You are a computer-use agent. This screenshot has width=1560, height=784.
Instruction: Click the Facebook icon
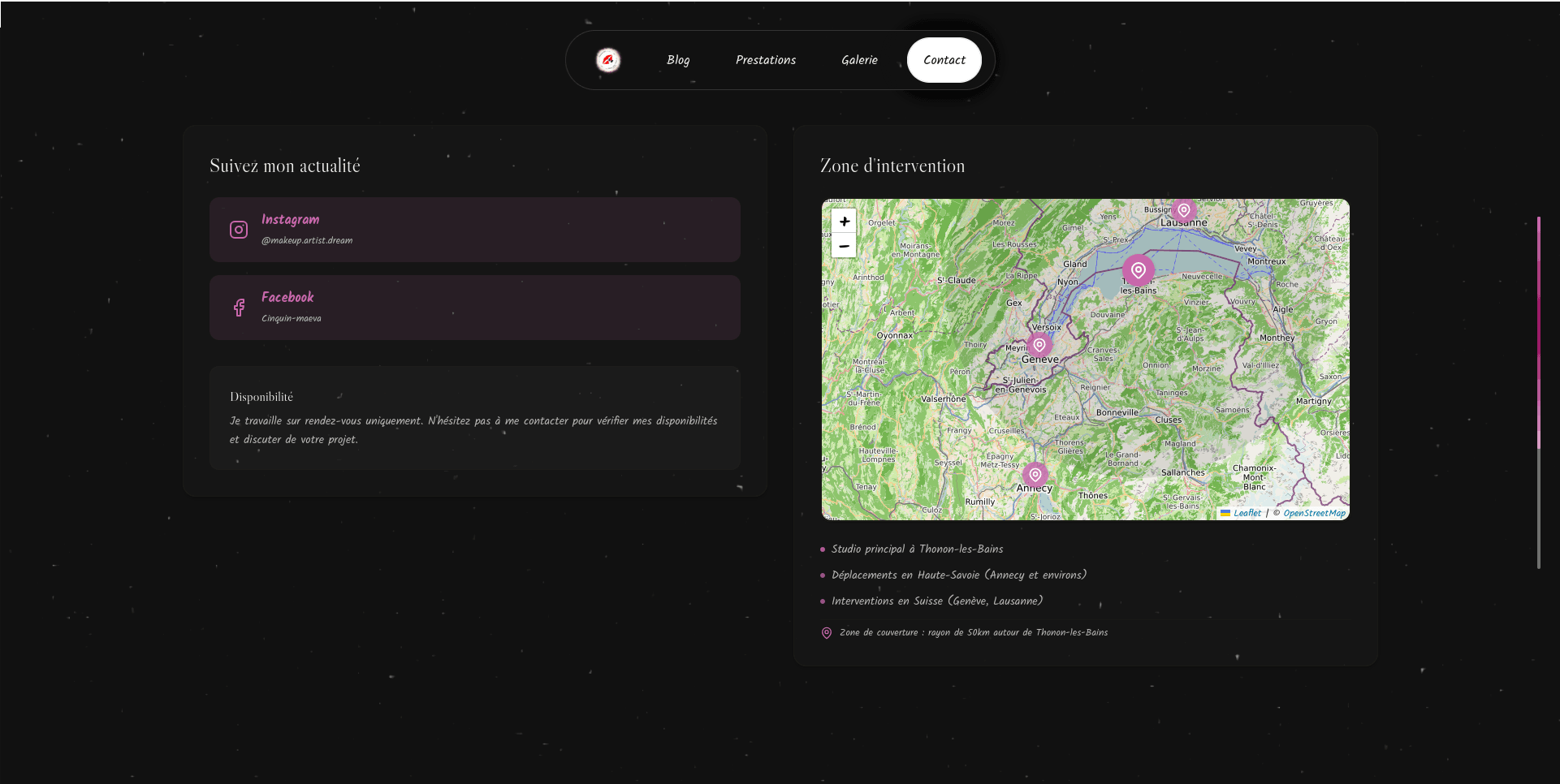[x=239, y=308]
